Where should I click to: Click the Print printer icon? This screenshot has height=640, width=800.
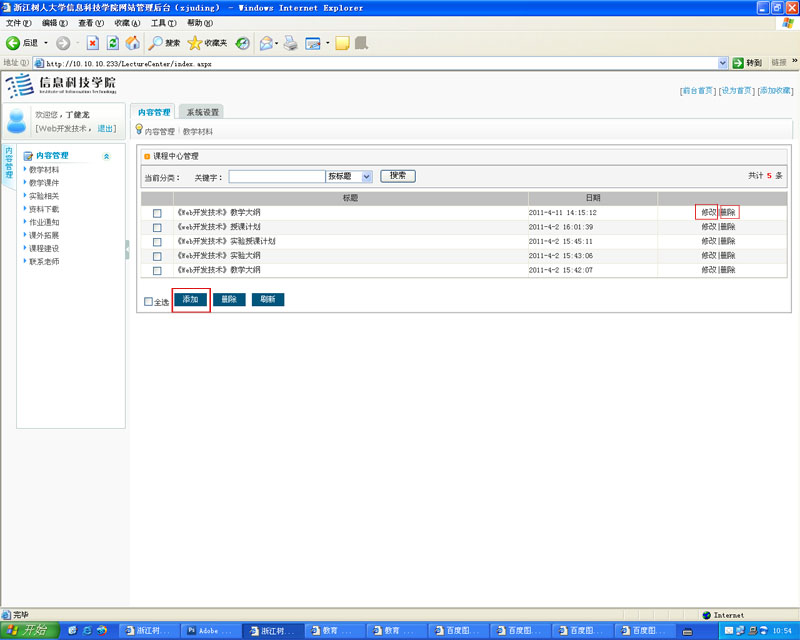290,43
